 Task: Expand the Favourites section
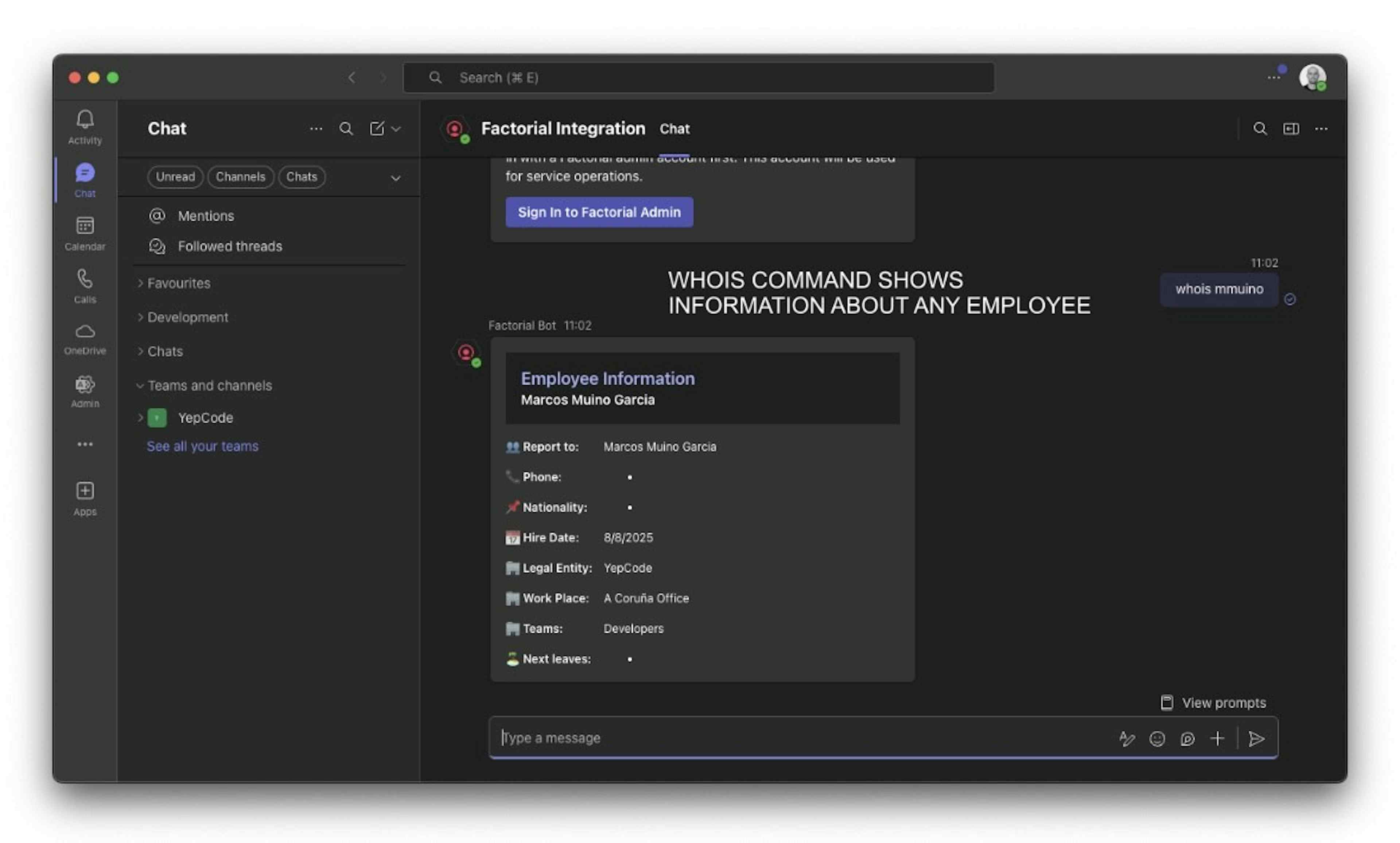(x=178, y=283)
